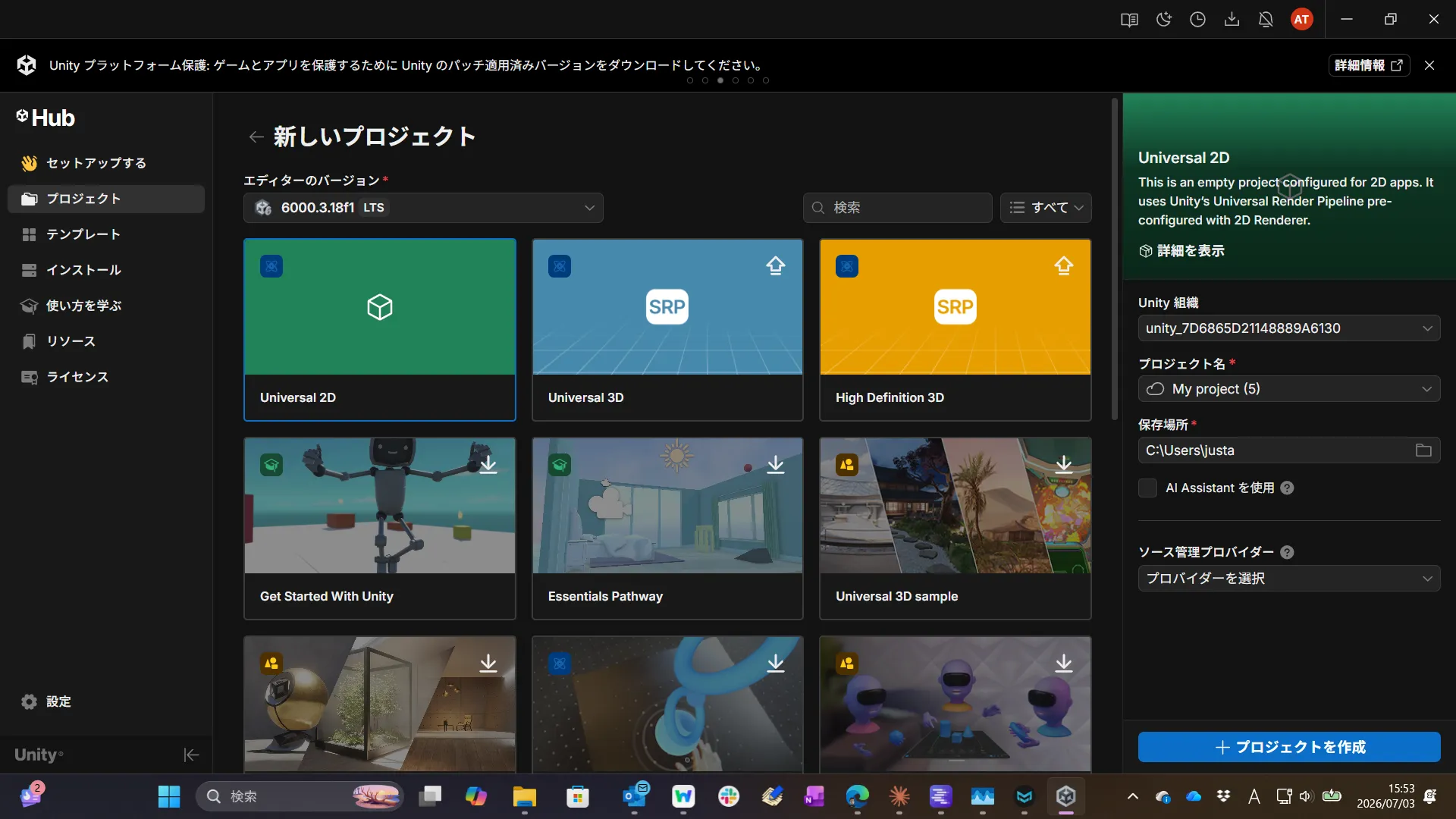Download the Essentials Pathway template
Viewport: 1456px width, 819px height.
click(776, 464)
